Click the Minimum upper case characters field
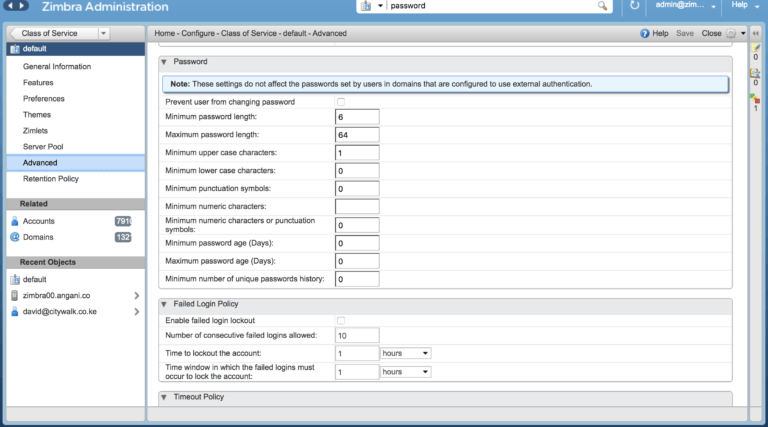Image resolution: width=768 pixels, height=427 pixels. pos(357,153)
